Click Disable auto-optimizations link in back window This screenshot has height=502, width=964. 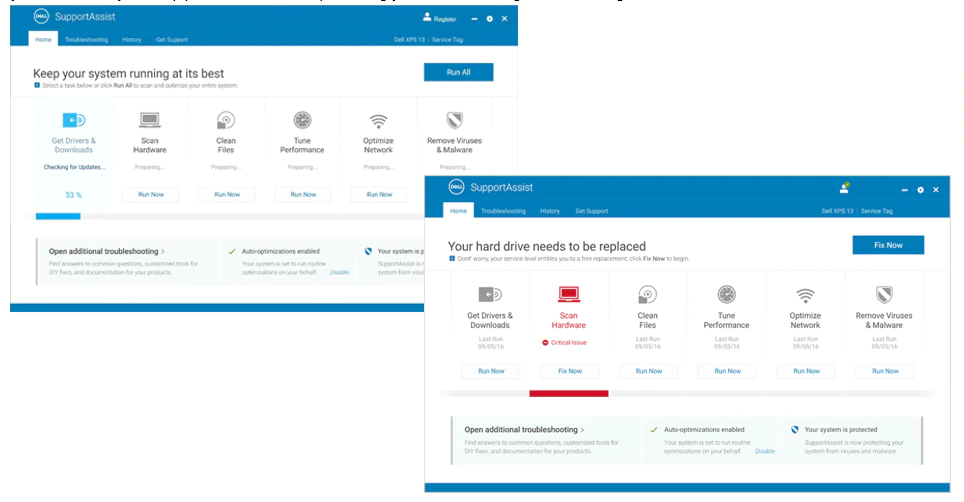[339, 272]
